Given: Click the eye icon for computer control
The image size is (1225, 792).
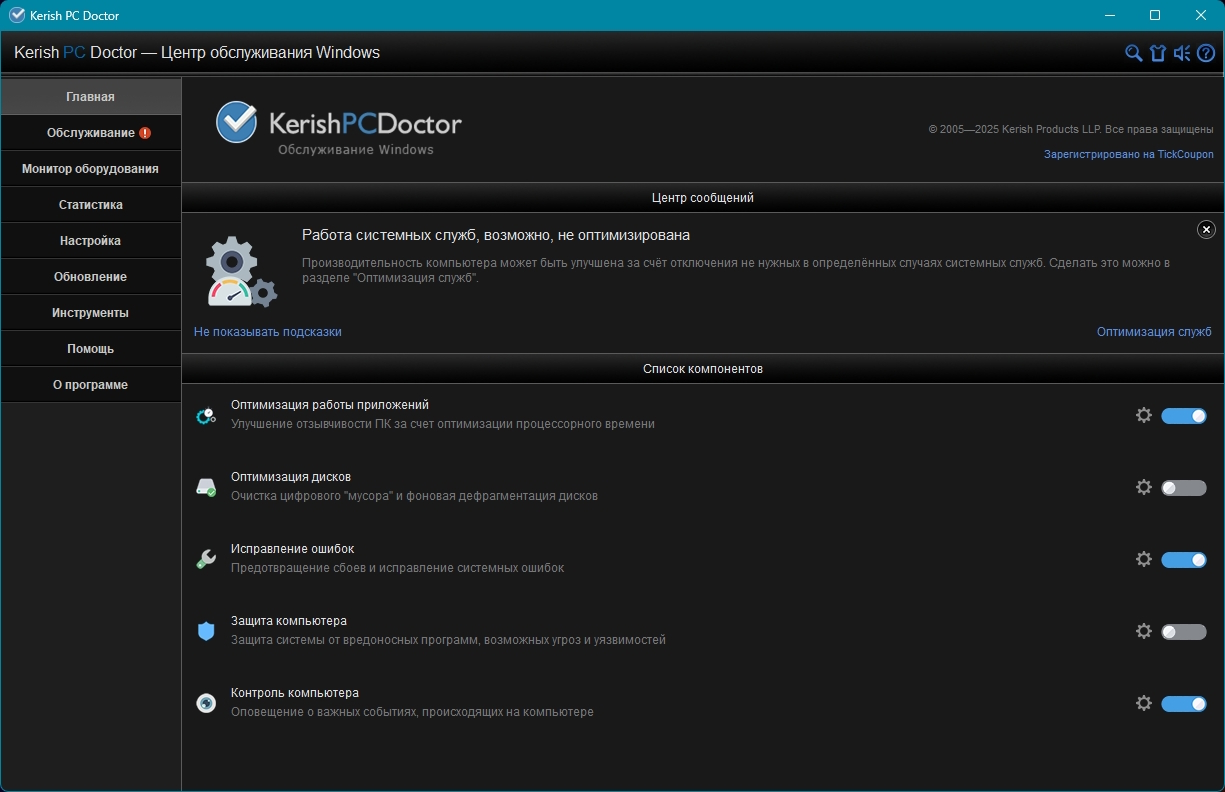Looking at the screenshot, I should click(206, 704).
